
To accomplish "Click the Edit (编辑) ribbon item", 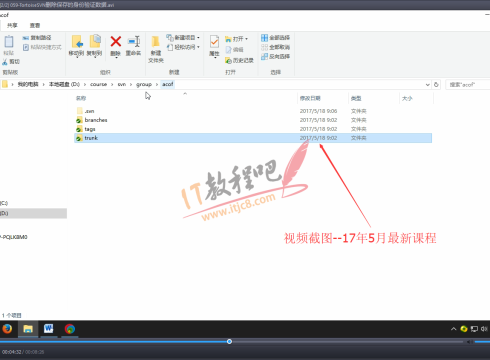I will (235, 50).
